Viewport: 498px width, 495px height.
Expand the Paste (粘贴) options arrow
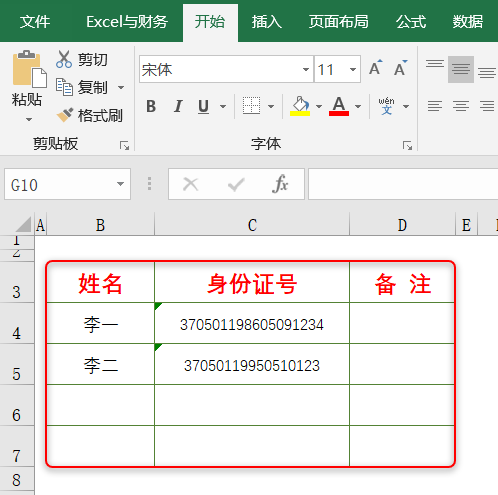29,119
